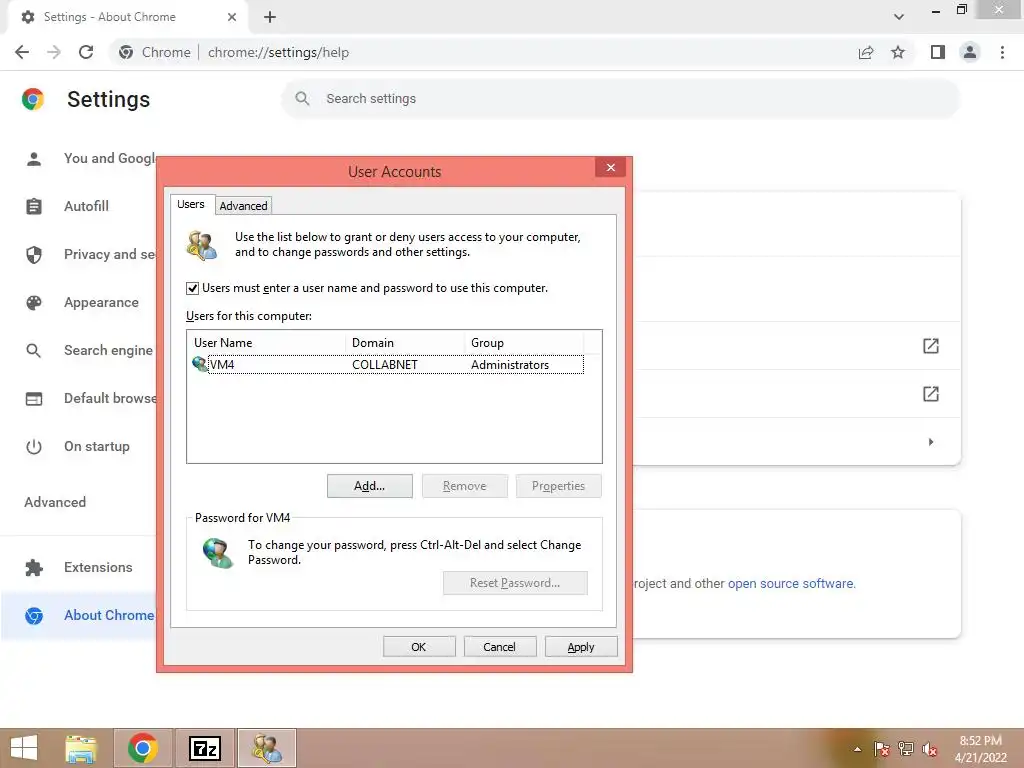Viewport: 1024px width, 768px height.
Task: Click the volume muted tray icon
Action: tap(930, 749)
